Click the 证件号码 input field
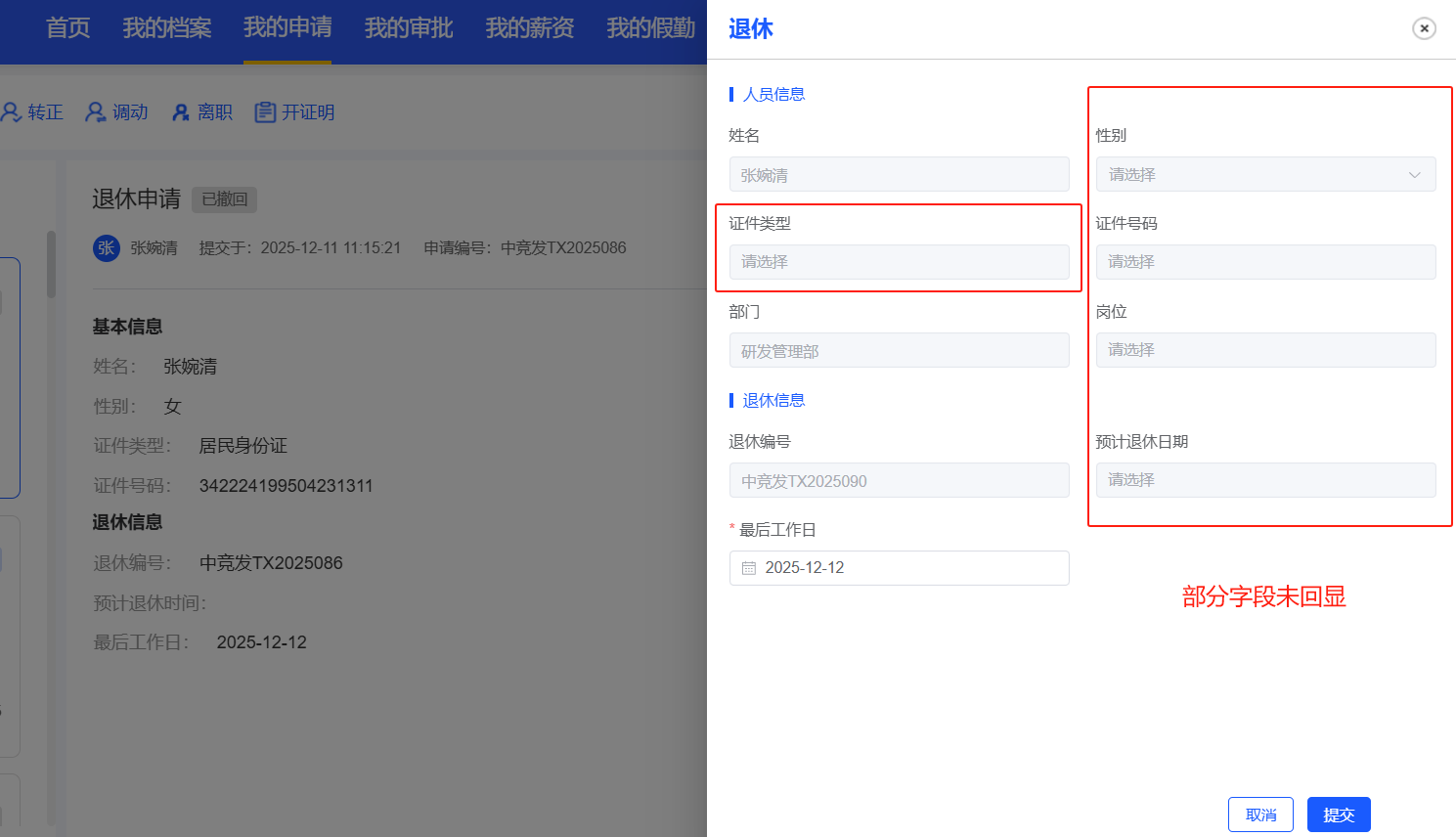This screenshot has width=1456, height=837. (x=1265, y=262)
